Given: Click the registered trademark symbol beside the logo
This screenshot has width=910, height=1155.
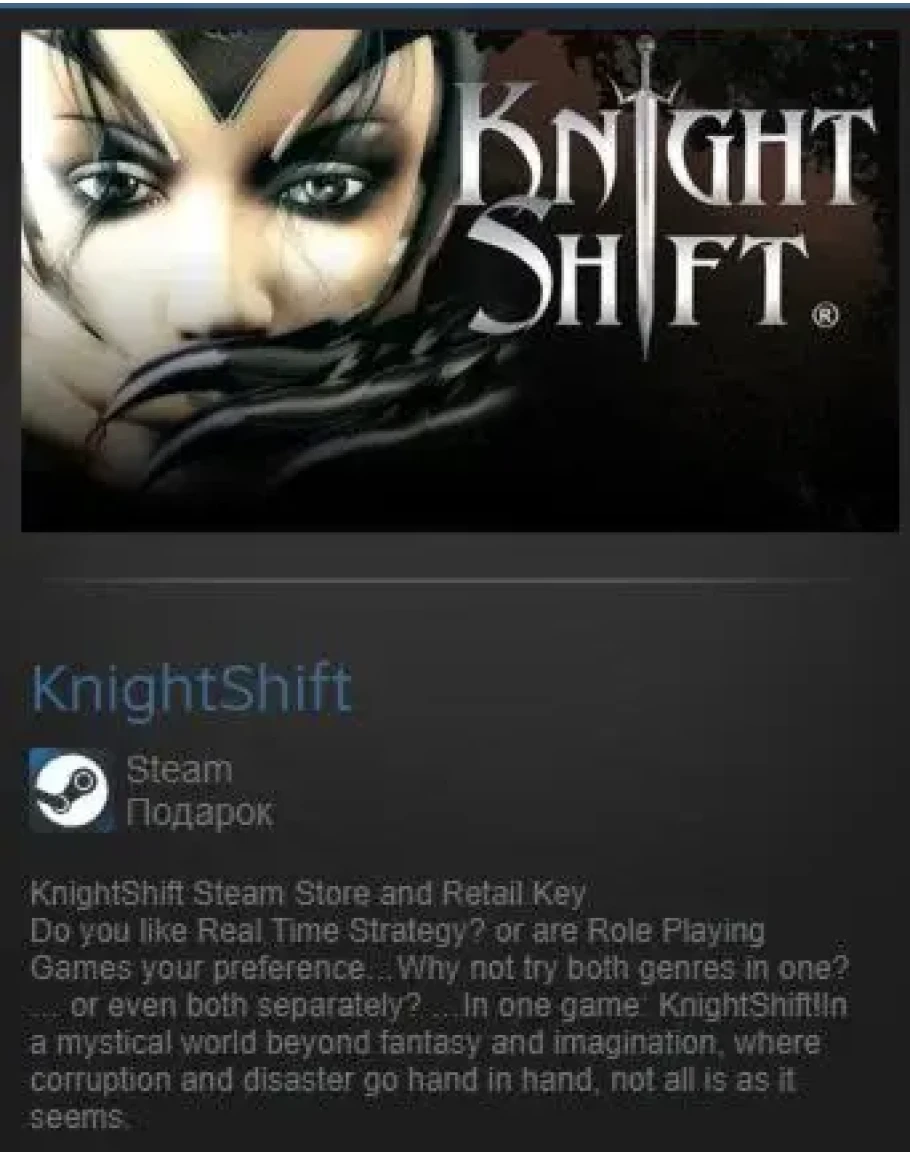Looking at the screenshot, I should point(825,315).
